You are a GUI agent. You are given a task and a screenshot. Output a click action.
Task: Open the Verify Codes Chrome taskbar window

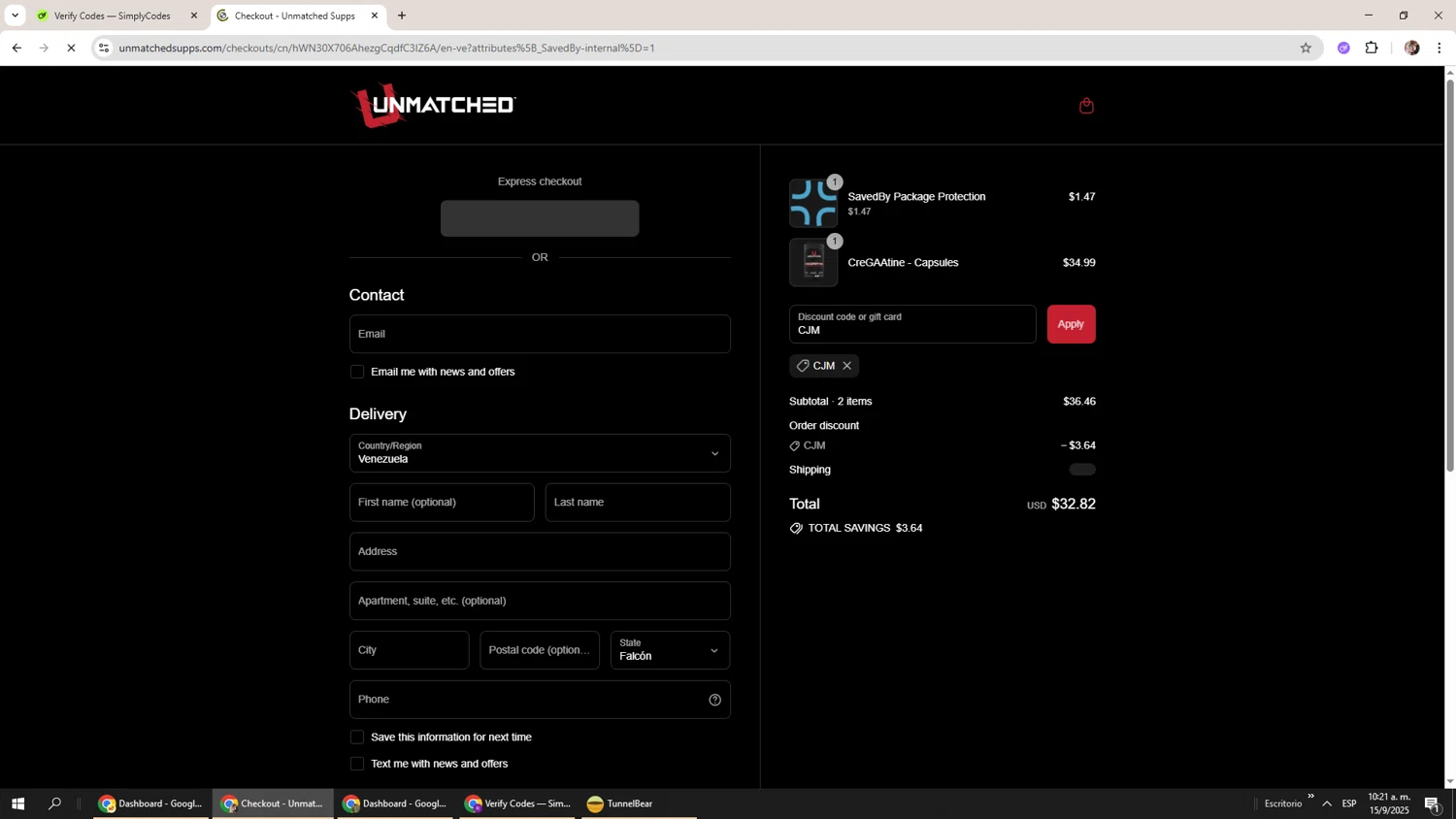[x=517, y=803]
